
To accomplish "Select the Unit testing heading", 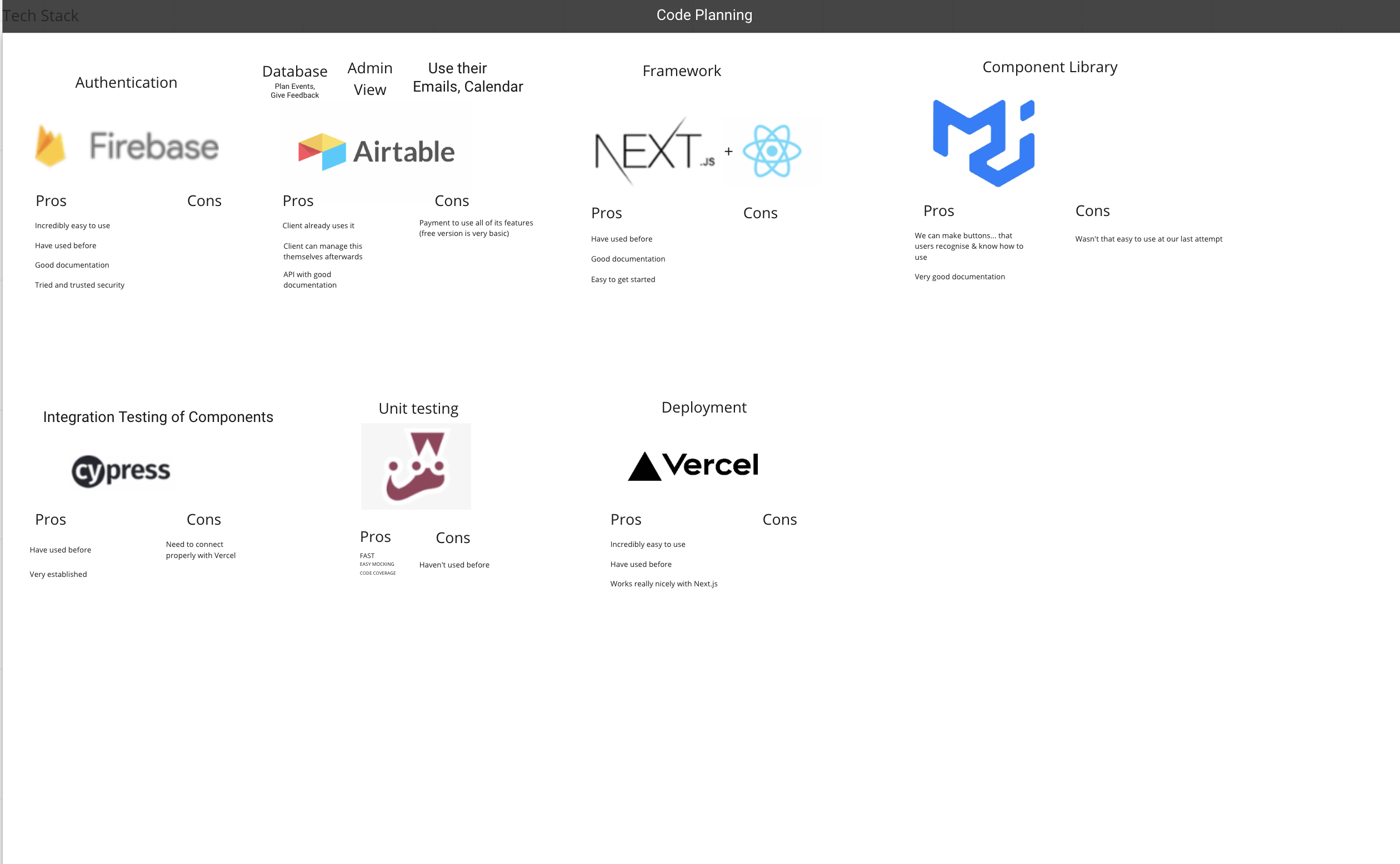I will tap(418, 409).
